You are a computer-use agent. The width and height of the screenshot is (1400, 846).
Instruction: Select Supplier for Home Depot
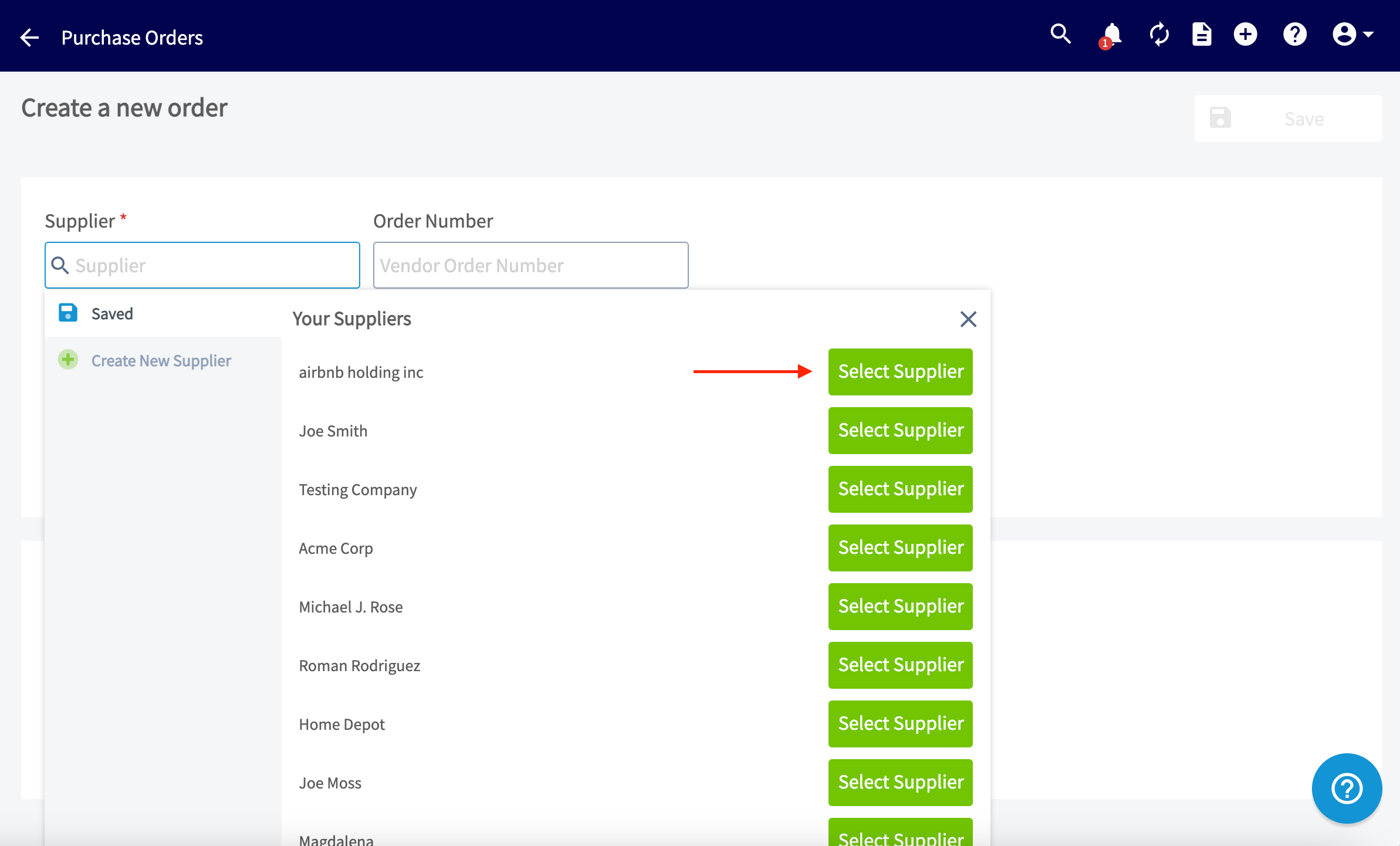(x=900, y=724)
